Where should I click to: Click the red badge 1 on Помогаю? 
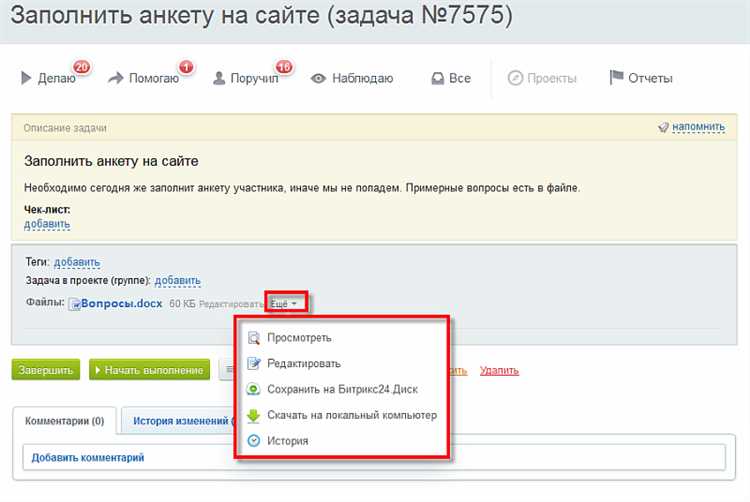pos(186,67)
